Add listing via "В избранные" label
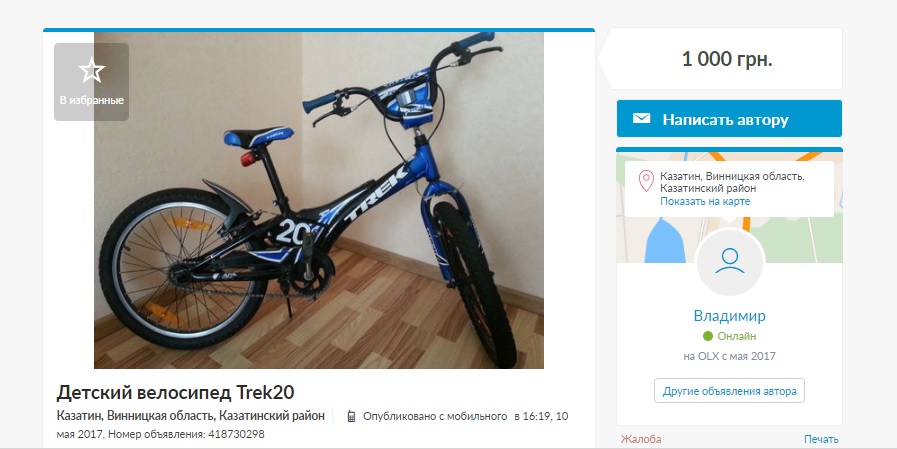Viewport: 897px width, 449px height. click(92, 100)
